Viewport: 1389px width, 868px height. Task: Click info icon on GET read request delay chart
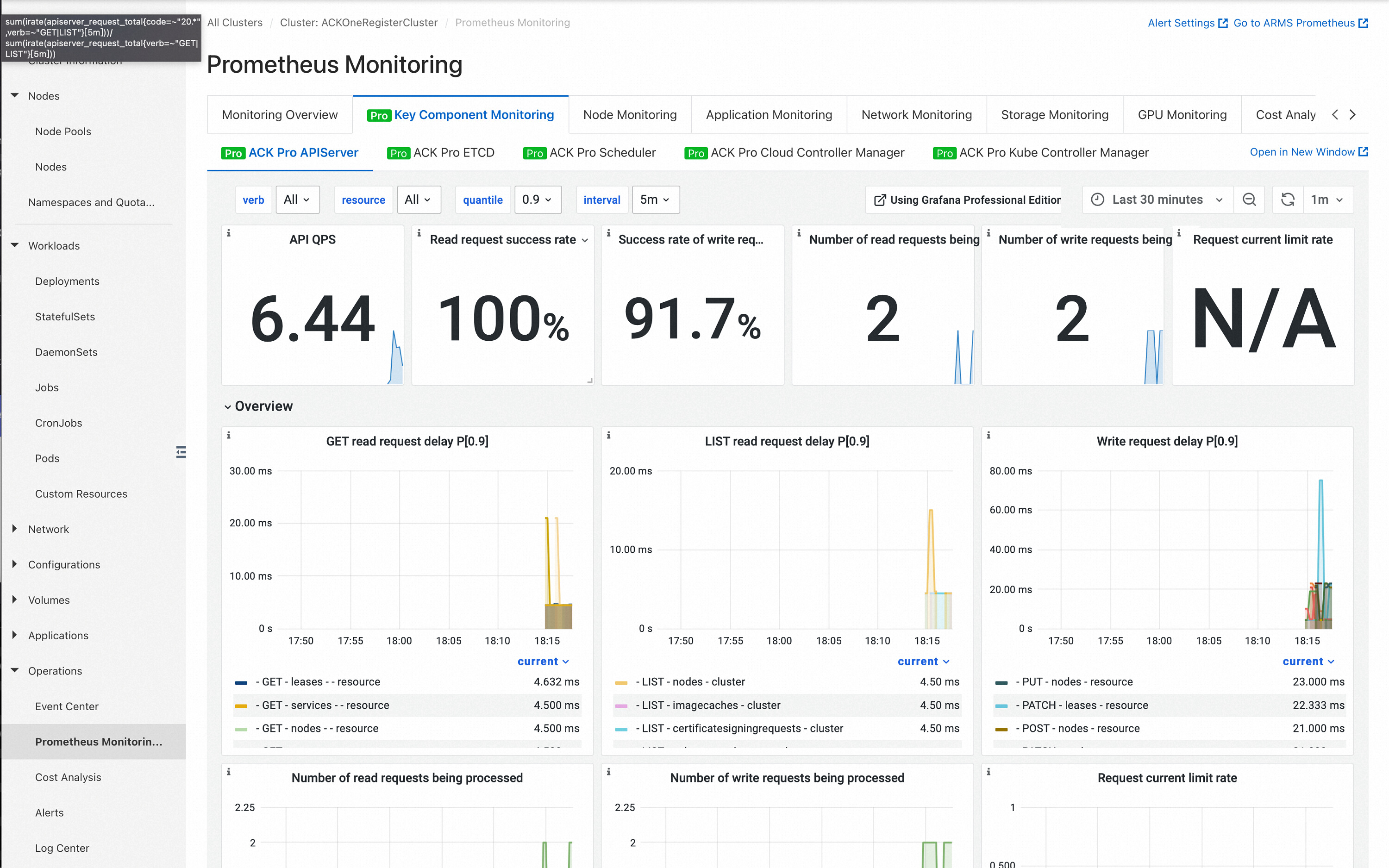point(228,435)
